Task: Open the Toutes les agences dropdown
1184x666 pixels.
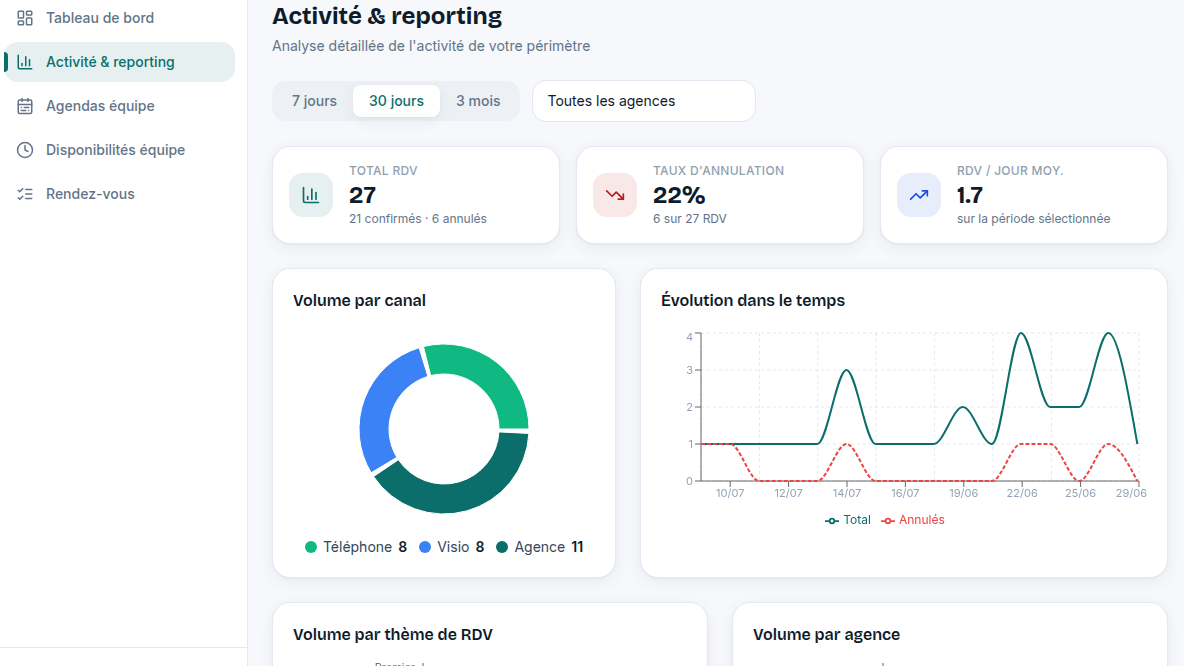Action: point(643,101)
